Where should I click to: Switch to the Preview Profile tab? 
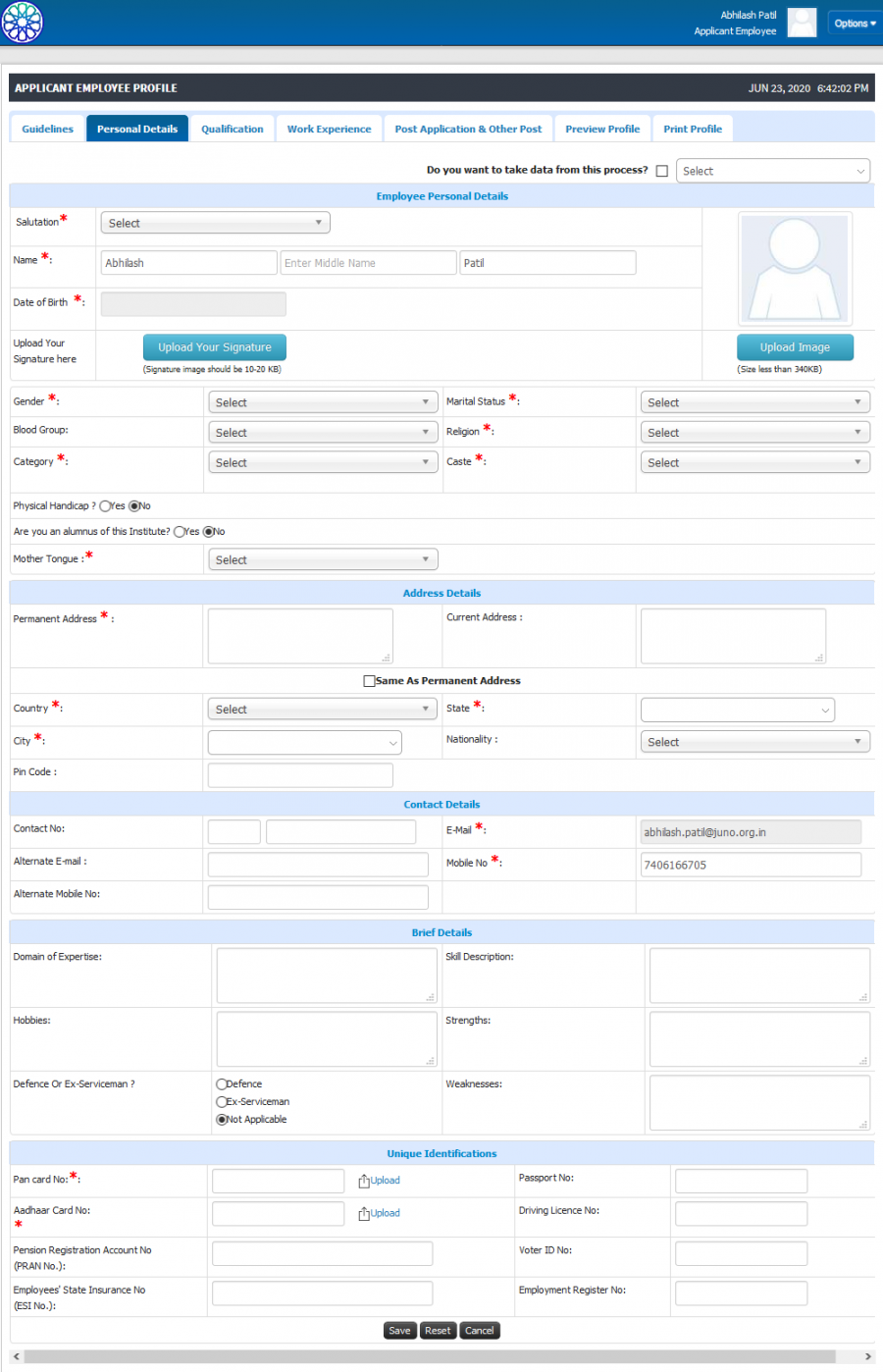[x=602, y=129]
